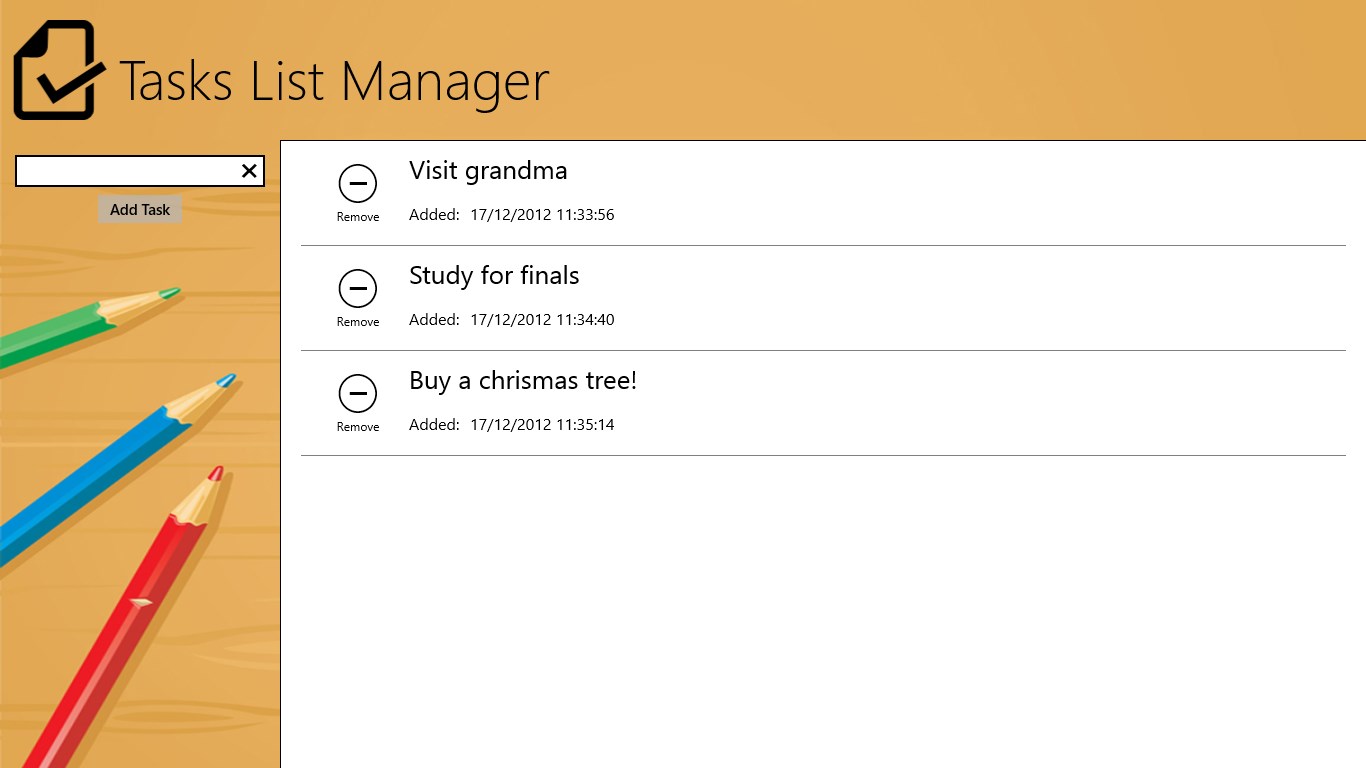The height and width of the screenshot is (768, 1366).
Task: Click the Remove label under Visit grandma
Action: tap(358, 217)
